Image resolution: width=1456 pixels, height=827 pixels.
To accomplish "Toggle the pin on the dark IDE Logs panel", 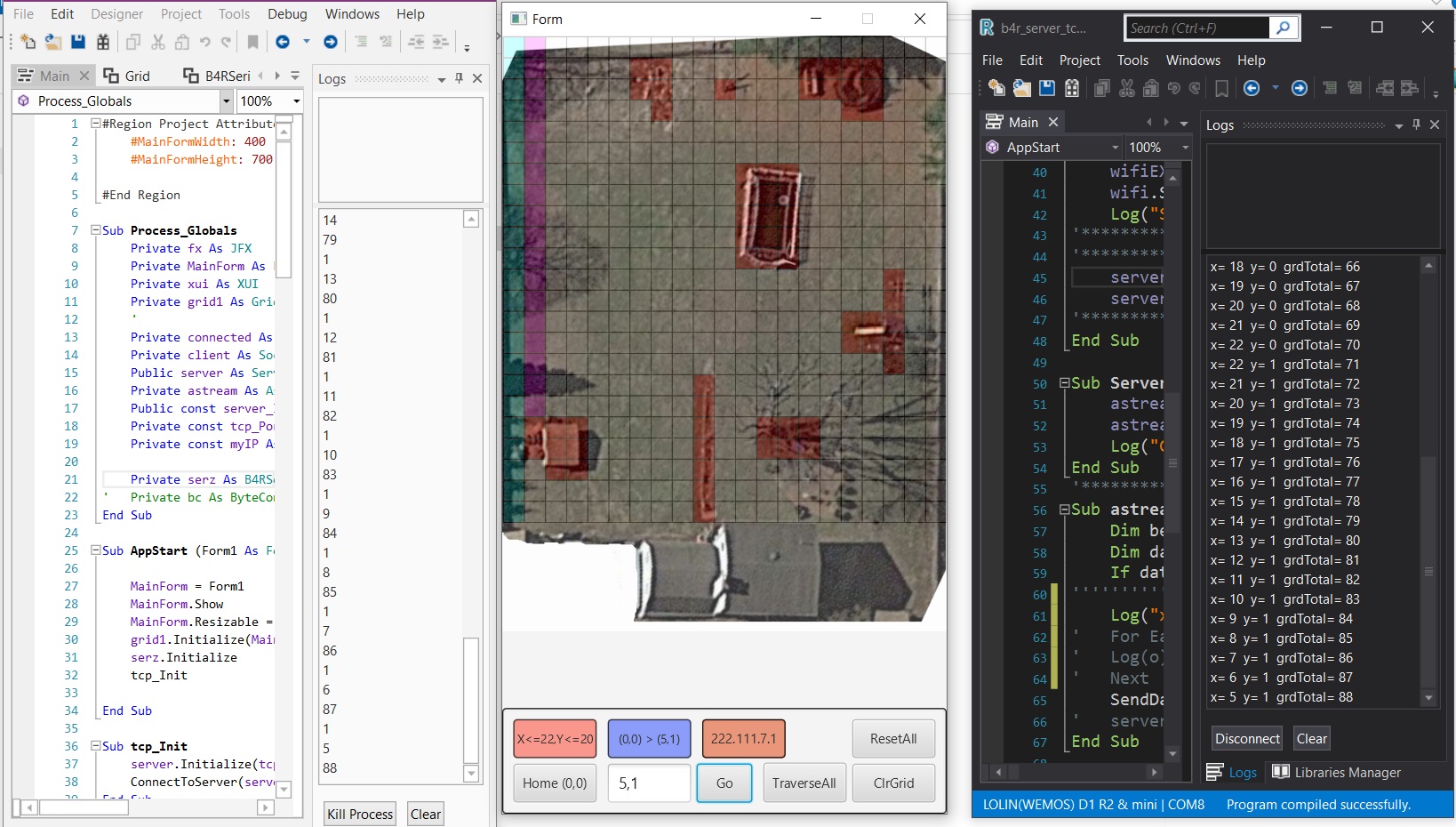I will (1416, 125).
